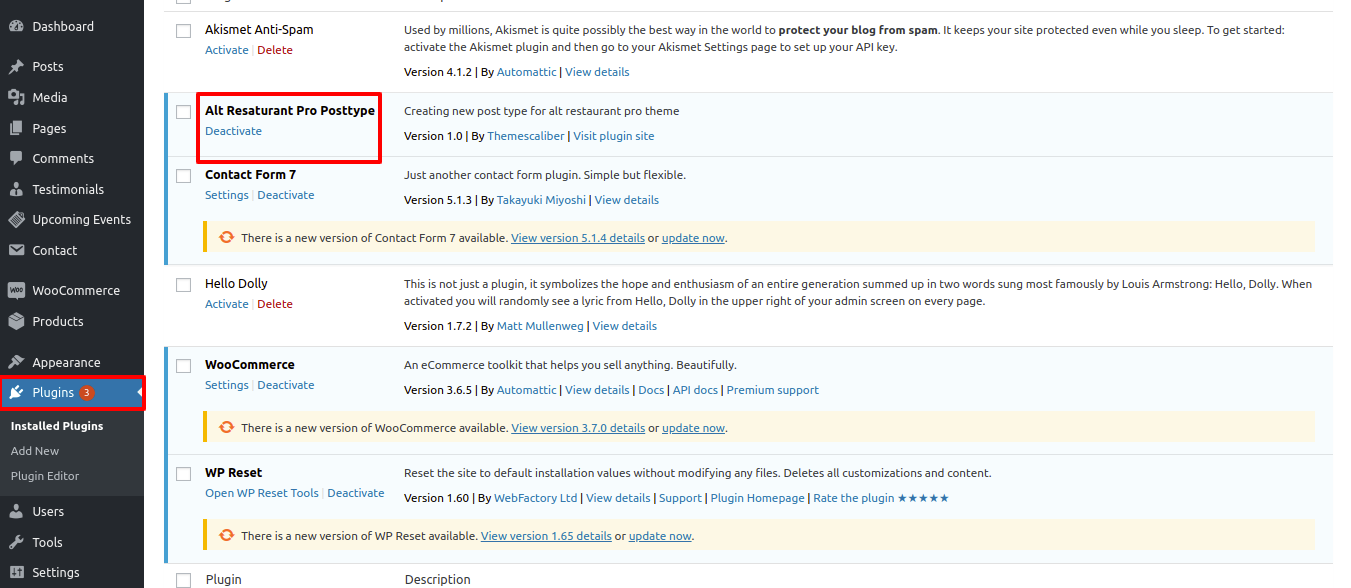Open WooCommerce plugin Settings link
1351x588 pixels.
pyautogui.click(x=227, y=385)
